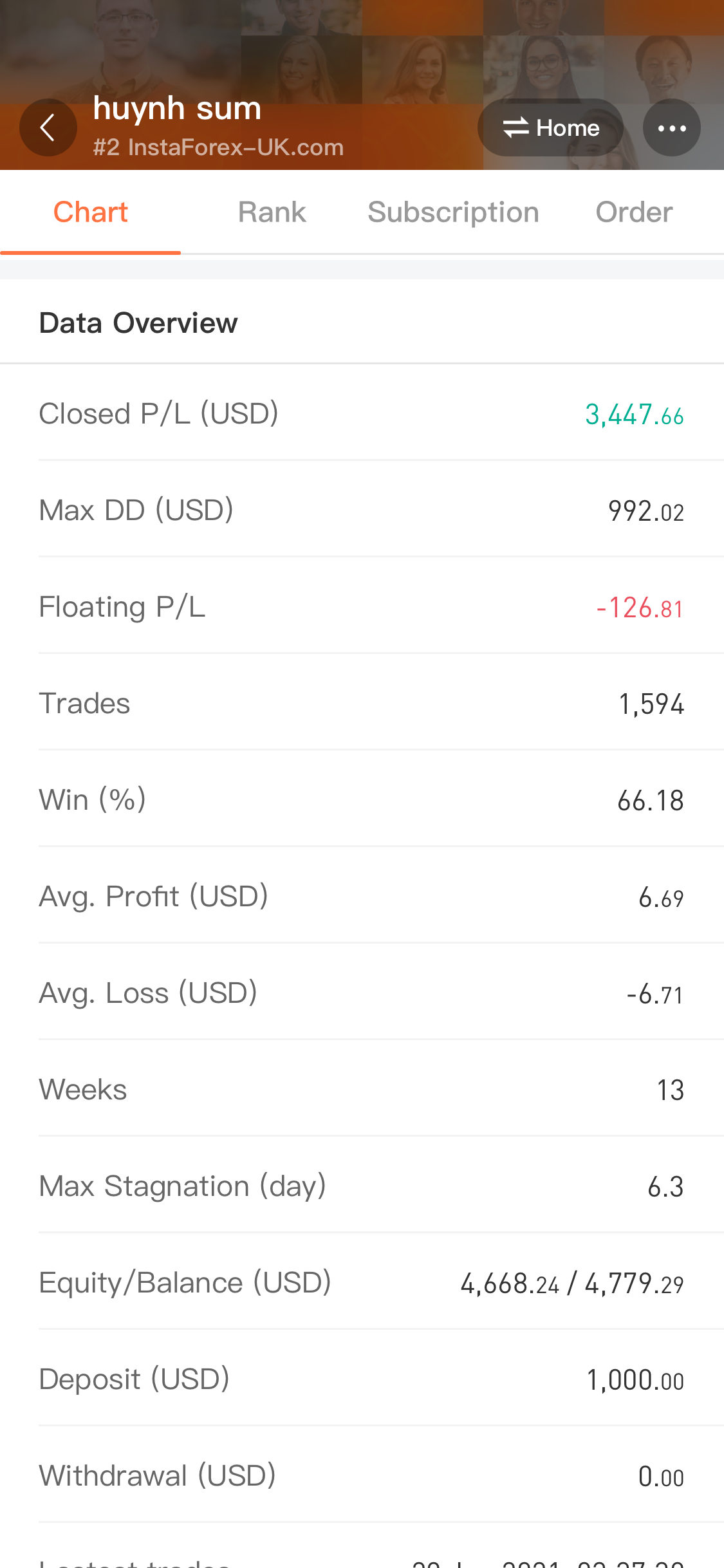Tap the Data Overview heading
The height and width of the screenshot is (1568, 724).
pos(138,323)
